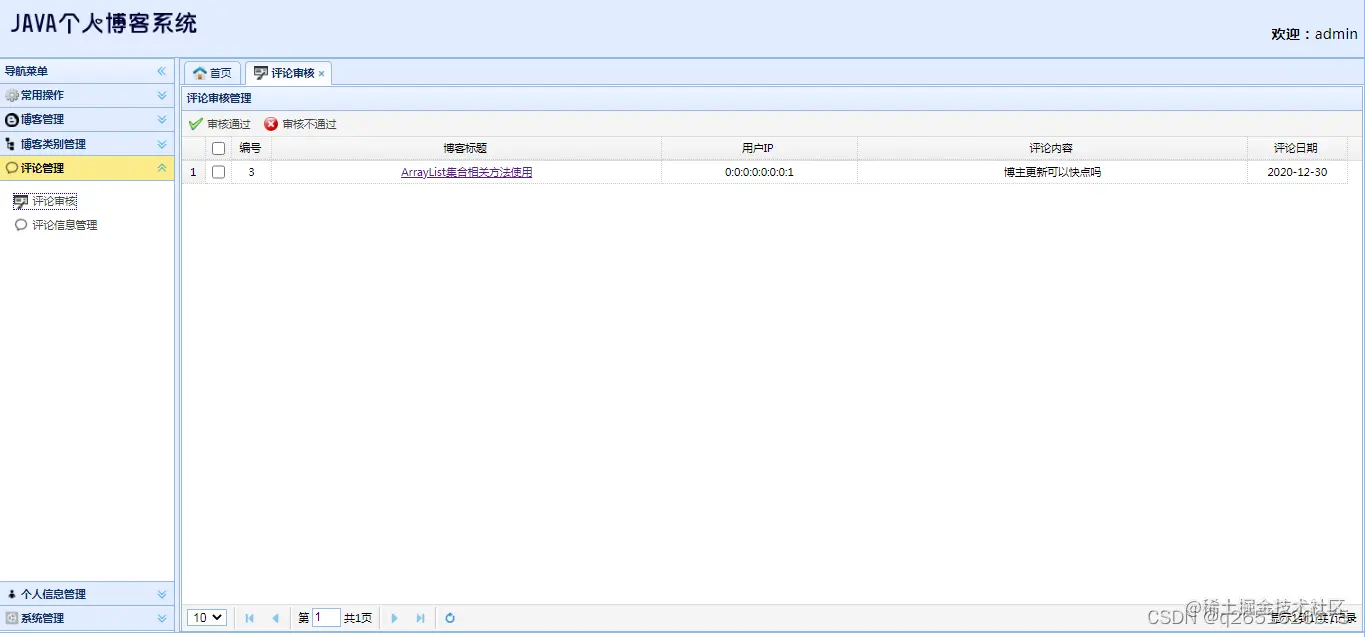Click the gear icon beside 常用操作
This screenshot has width=1365, height=637.
[x=12, y=95]
